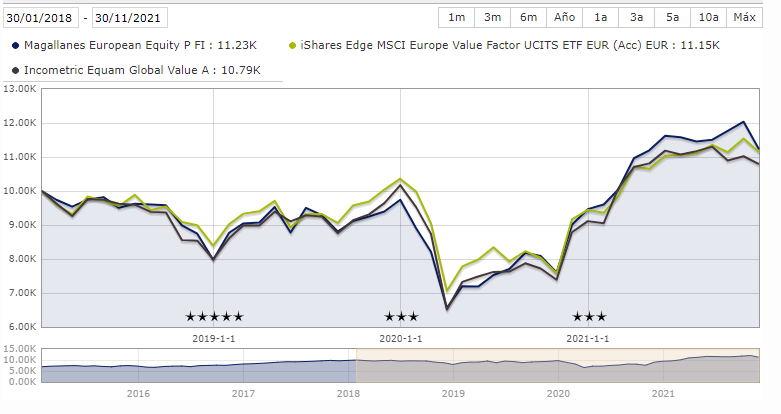
Task: Click the 8.00K y-axis label
Action: [x=22, y=259]
